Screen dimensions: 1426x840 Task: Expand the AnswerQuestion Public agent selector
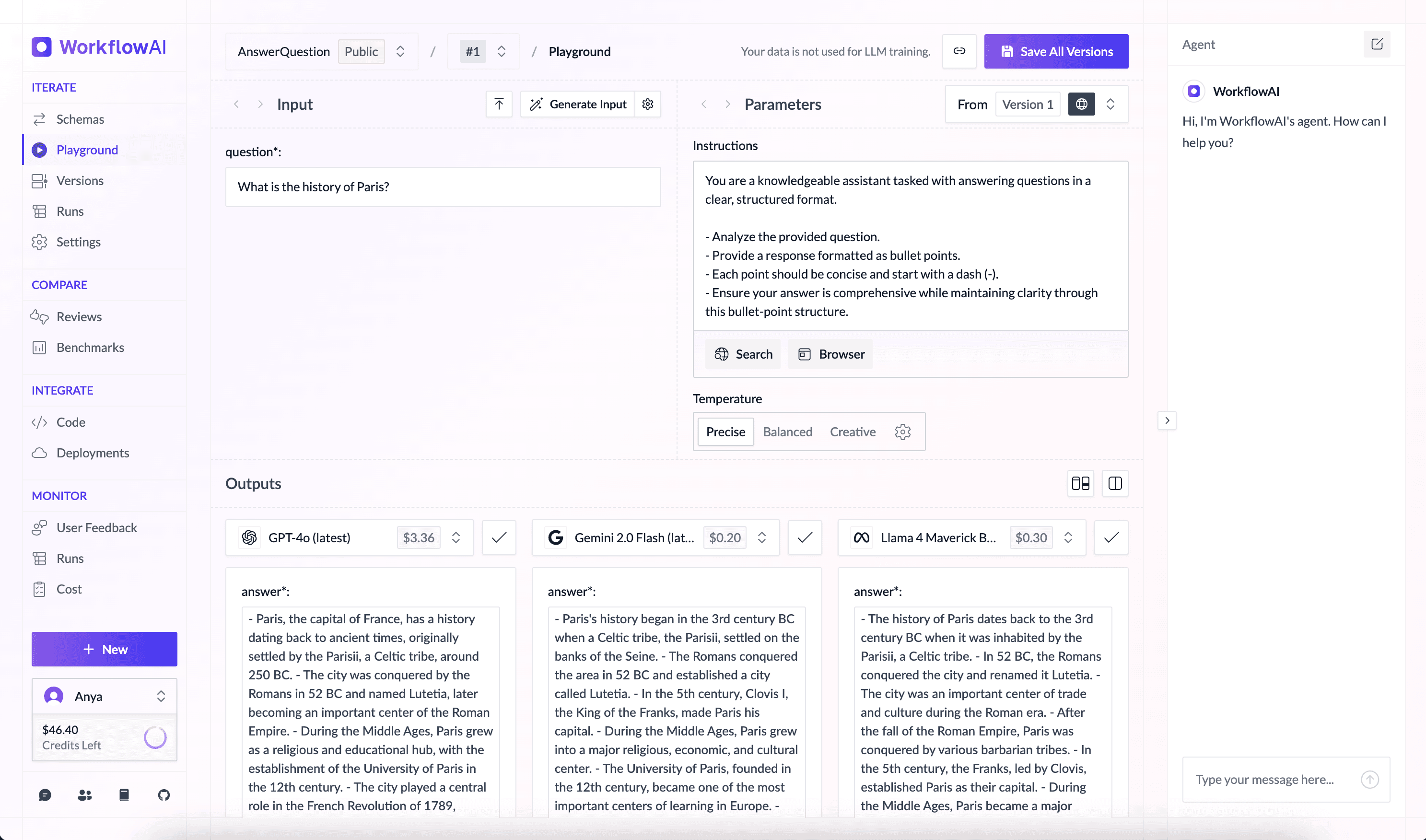(400, 51)
